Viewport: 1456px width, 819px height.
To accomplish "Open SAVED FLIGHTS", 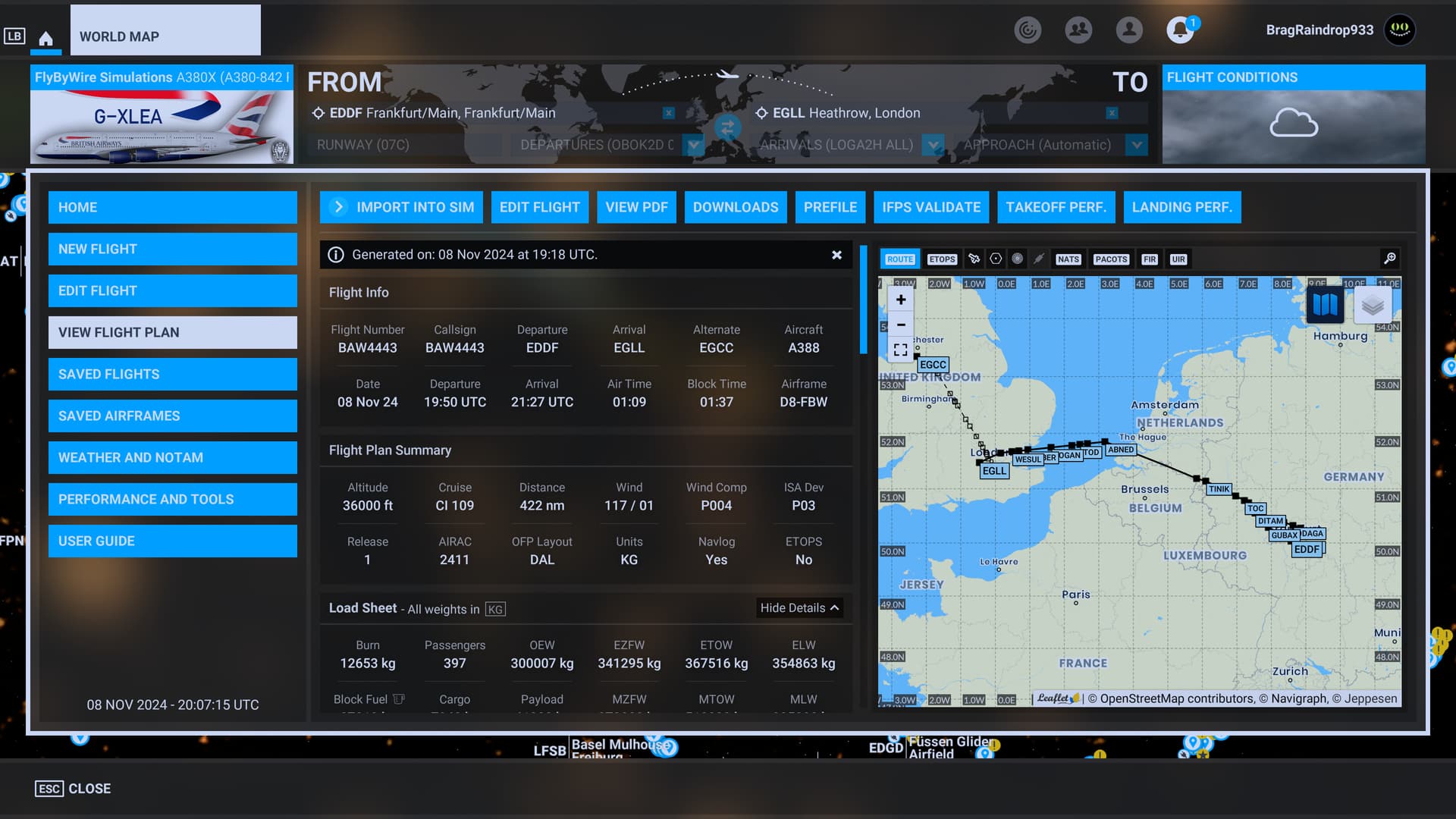I will coord(173,374).
